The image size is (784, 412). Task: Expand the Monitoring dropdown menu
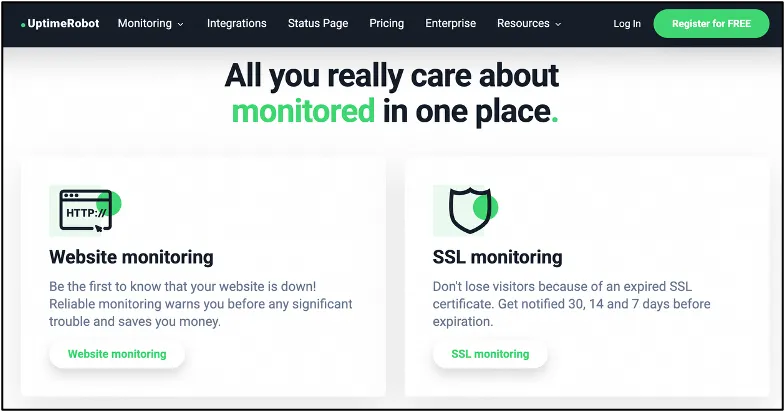(150, 24)
